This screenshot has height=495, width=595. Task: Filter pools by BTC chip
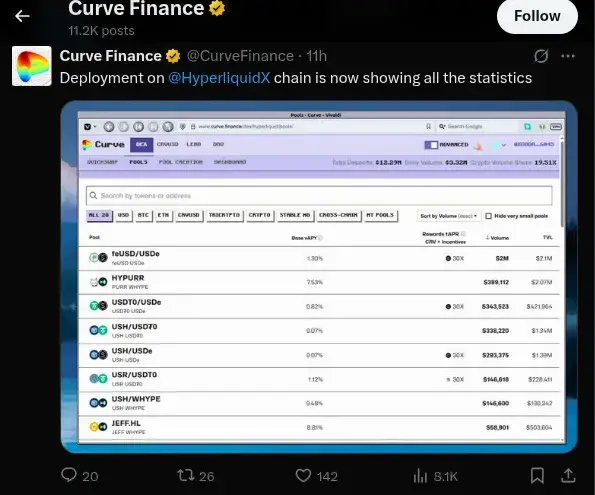click(x=143, y=215)
